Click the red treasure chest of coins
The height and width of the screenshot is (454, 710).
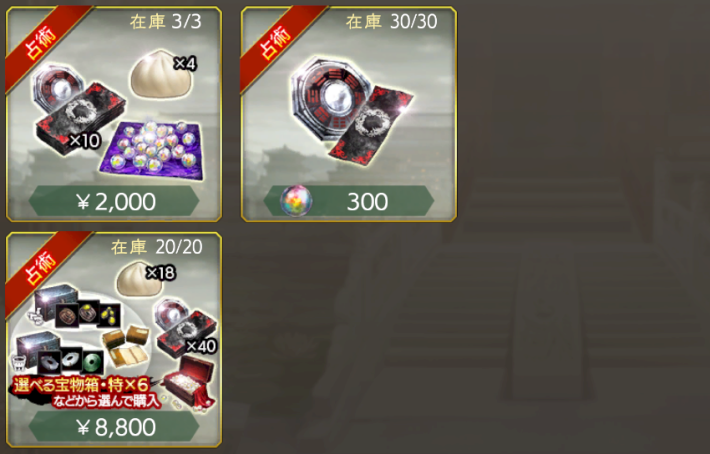click(x=189, y=383)
